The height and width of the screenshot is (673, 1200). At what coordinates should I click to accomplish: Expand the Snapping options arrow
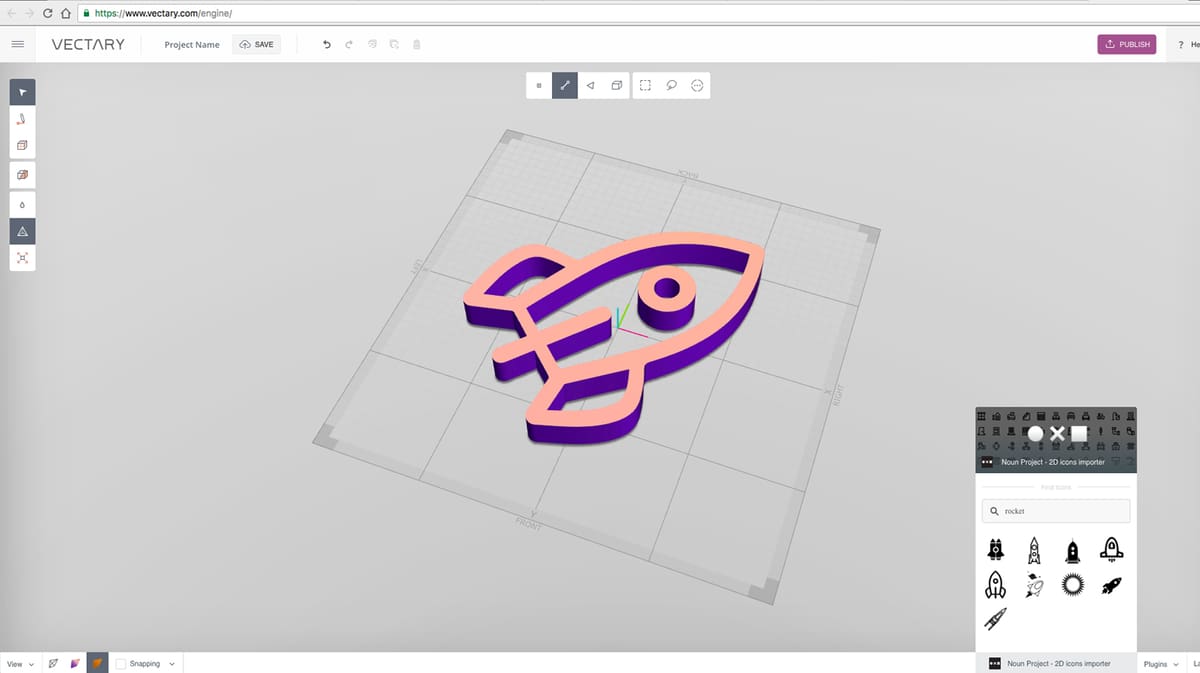(172, 663)
